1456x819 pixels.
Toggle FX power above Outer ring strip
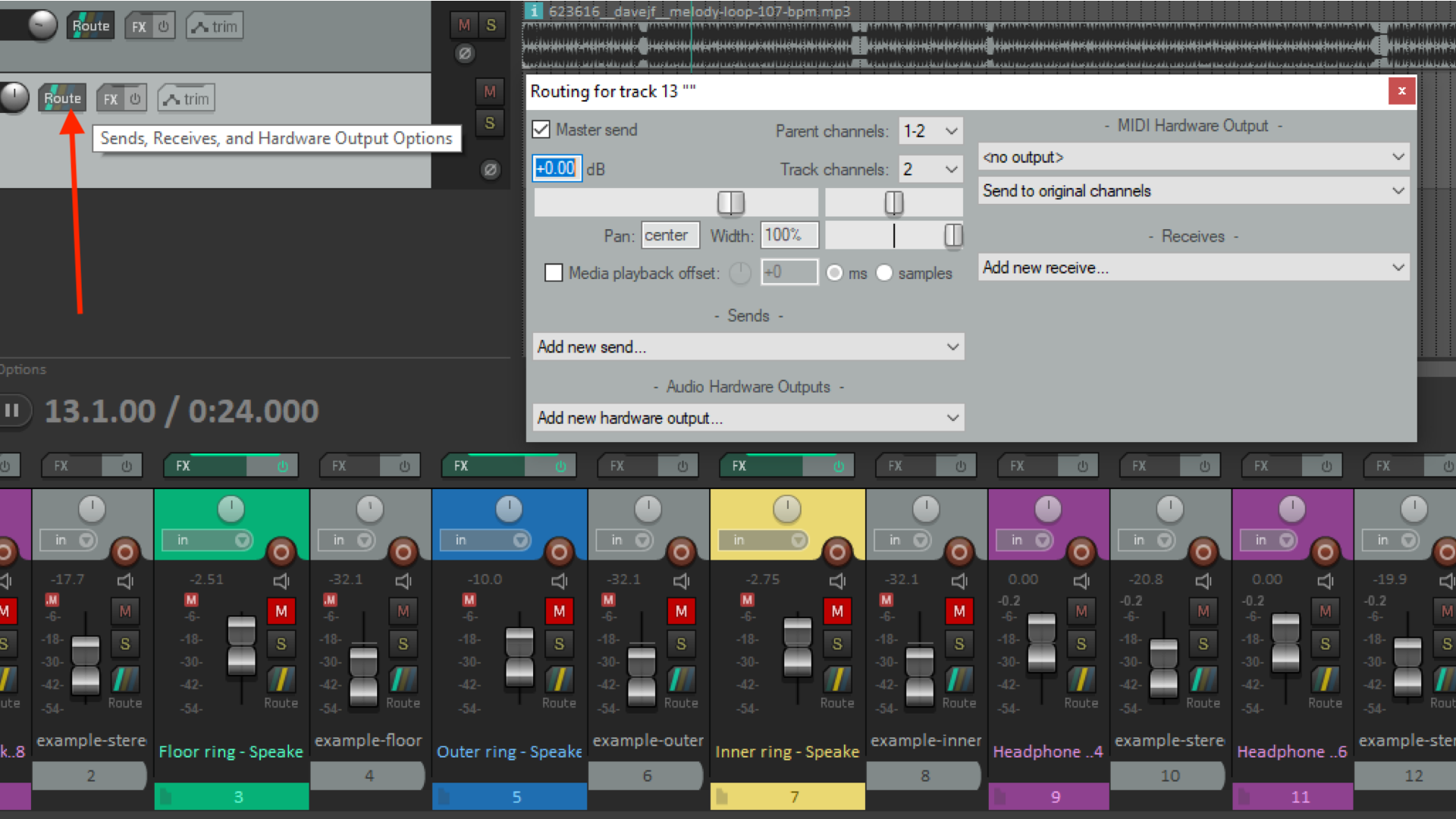[560, 466]
